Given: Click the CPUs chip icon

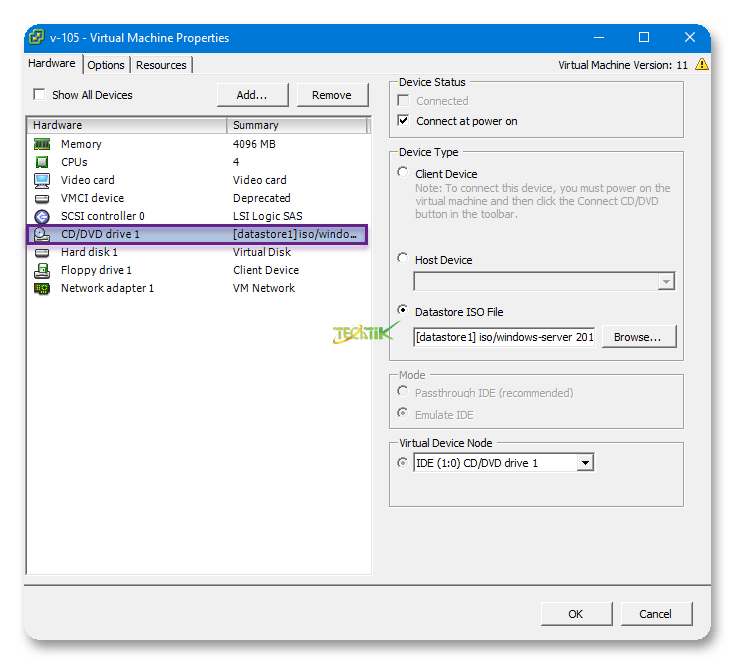Looking at the screenshot, I should click(42, 162).
